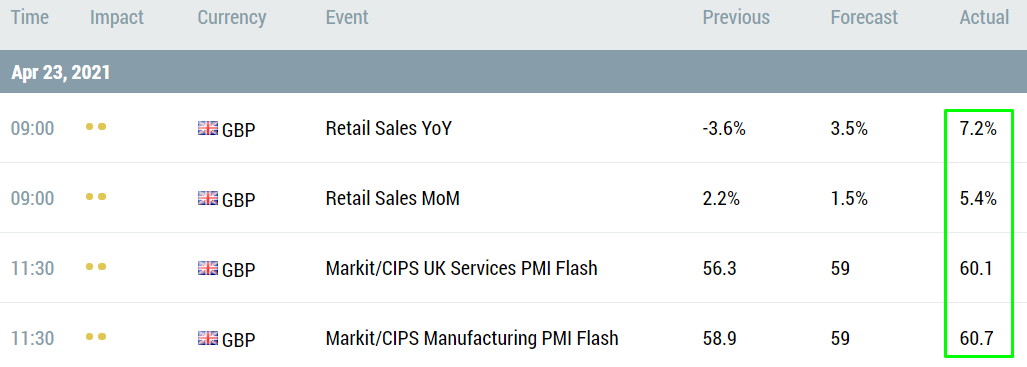Viewport: 1027px width, 367px height.
Task: Open Markit/CIPS UK Services PMI Flash event
Action: click(x=461, y=268)
